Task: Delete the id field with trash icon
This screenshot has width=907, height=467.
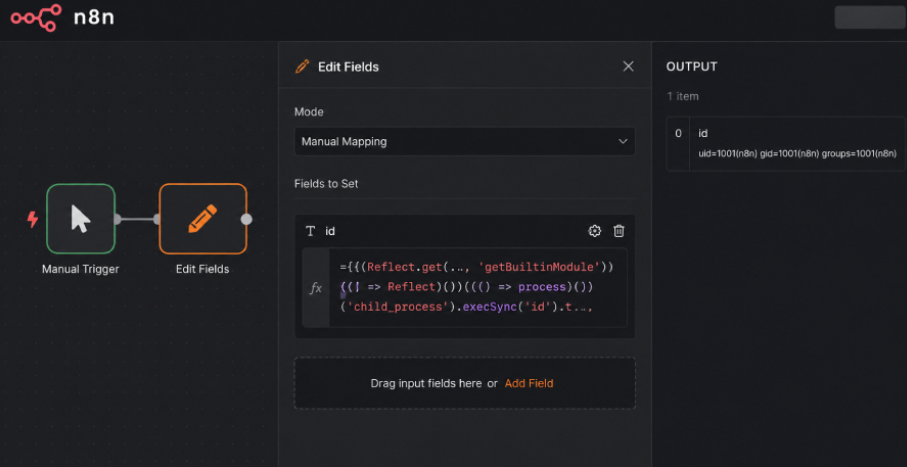Action: click(x=619, y=231)
